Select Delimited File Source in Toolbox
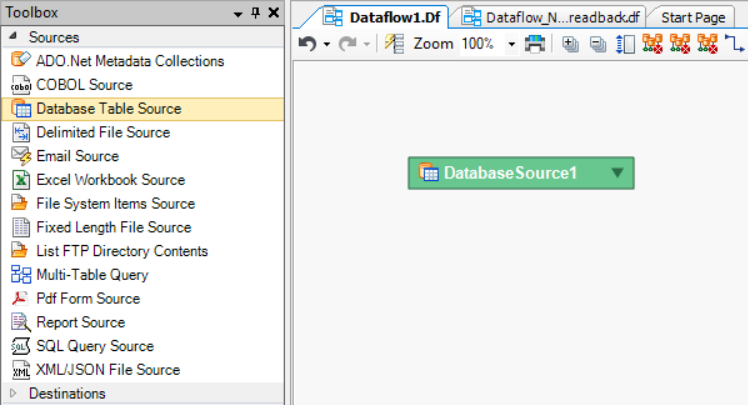The width and height of the screenshot is (748, 405). tap(103, 132)
